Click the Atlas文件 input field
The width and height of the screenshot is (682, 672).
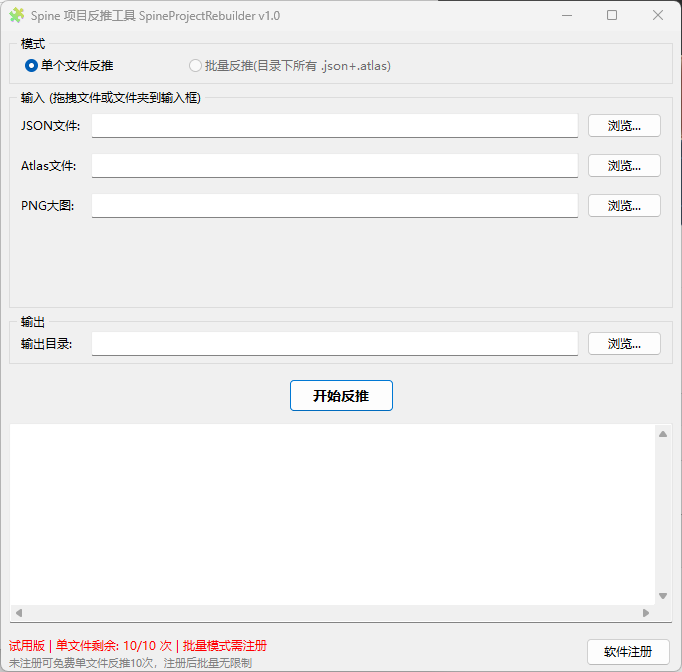334,166
